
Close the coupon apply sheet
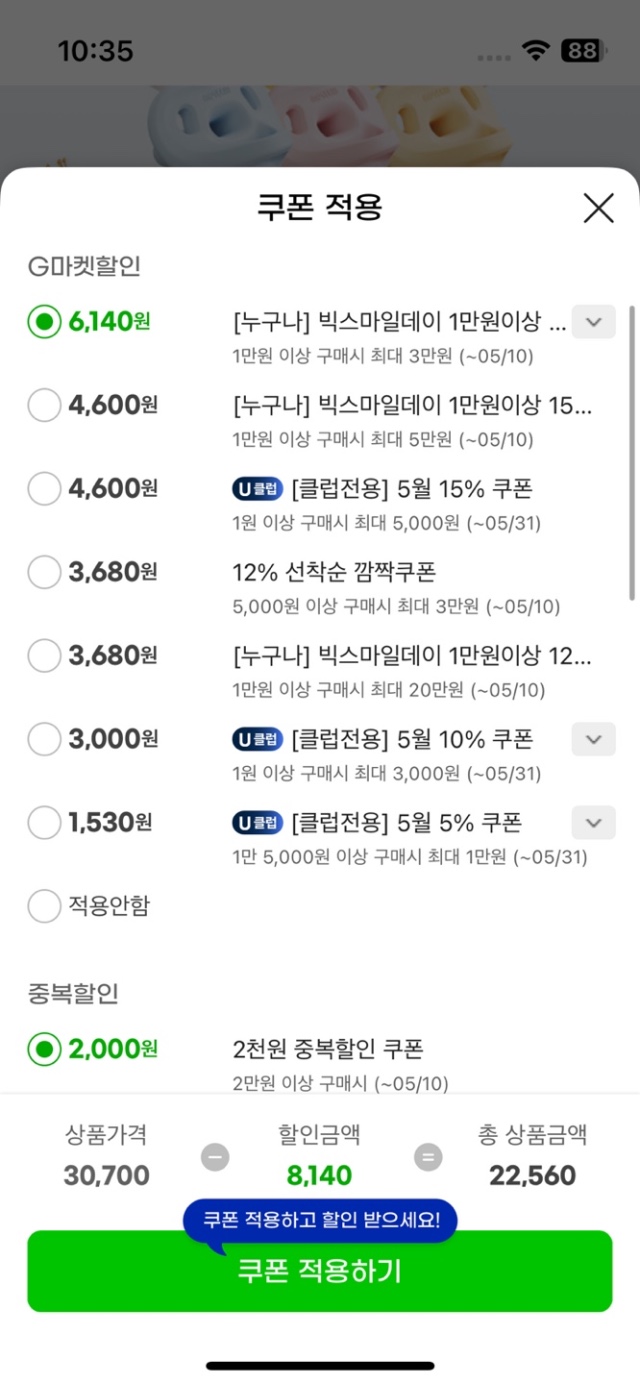pyautogui.click(x=598, y=208)
